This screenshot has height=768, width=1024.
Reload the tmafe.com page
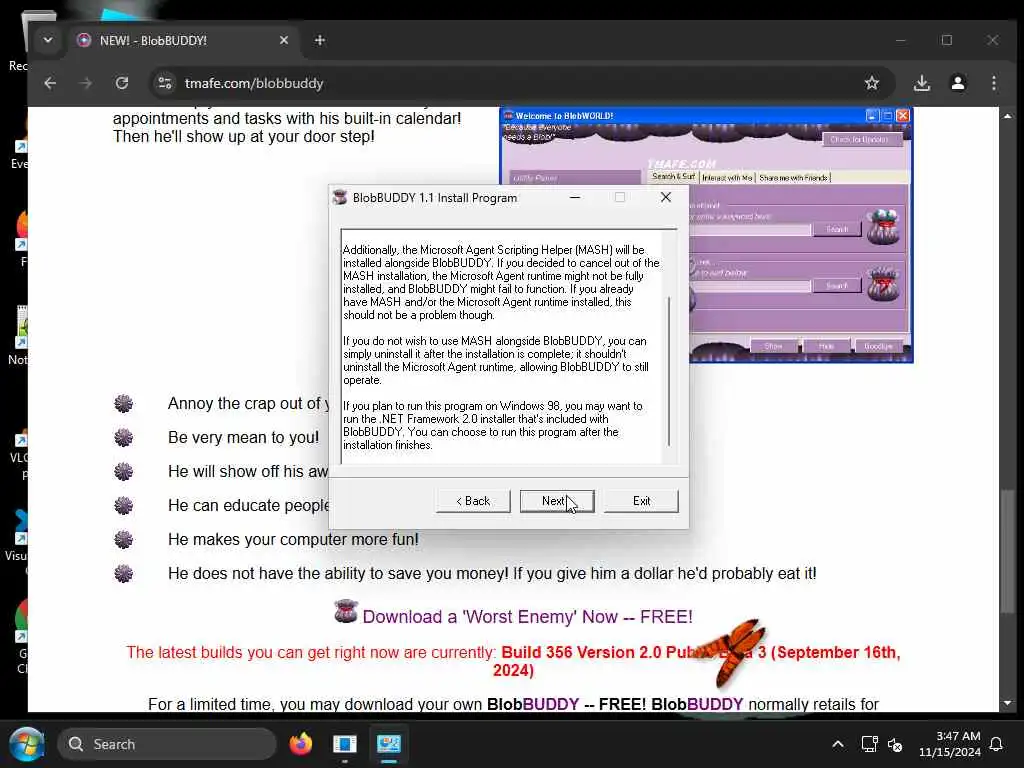[x=121, y=83]
